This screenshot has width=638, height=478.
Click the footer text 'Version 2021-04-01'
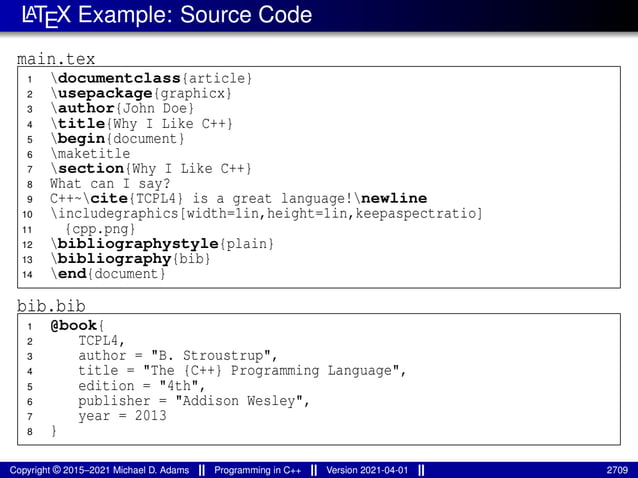[367, 470]
